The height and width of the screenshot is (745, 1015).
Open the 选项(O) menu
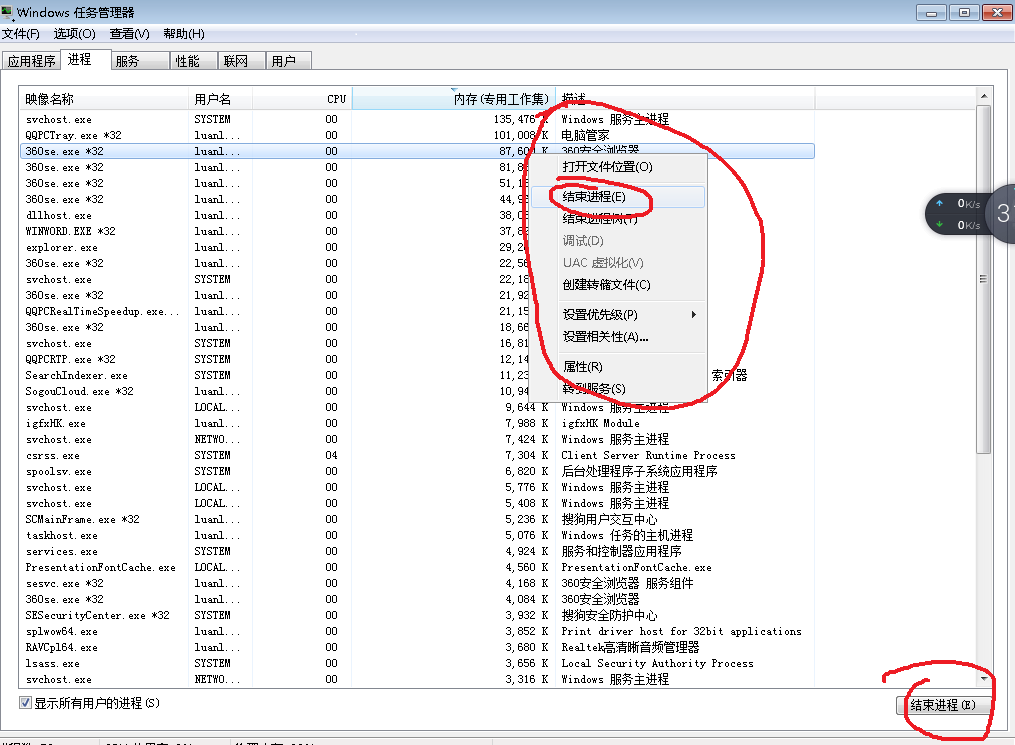tap(74, 34)
